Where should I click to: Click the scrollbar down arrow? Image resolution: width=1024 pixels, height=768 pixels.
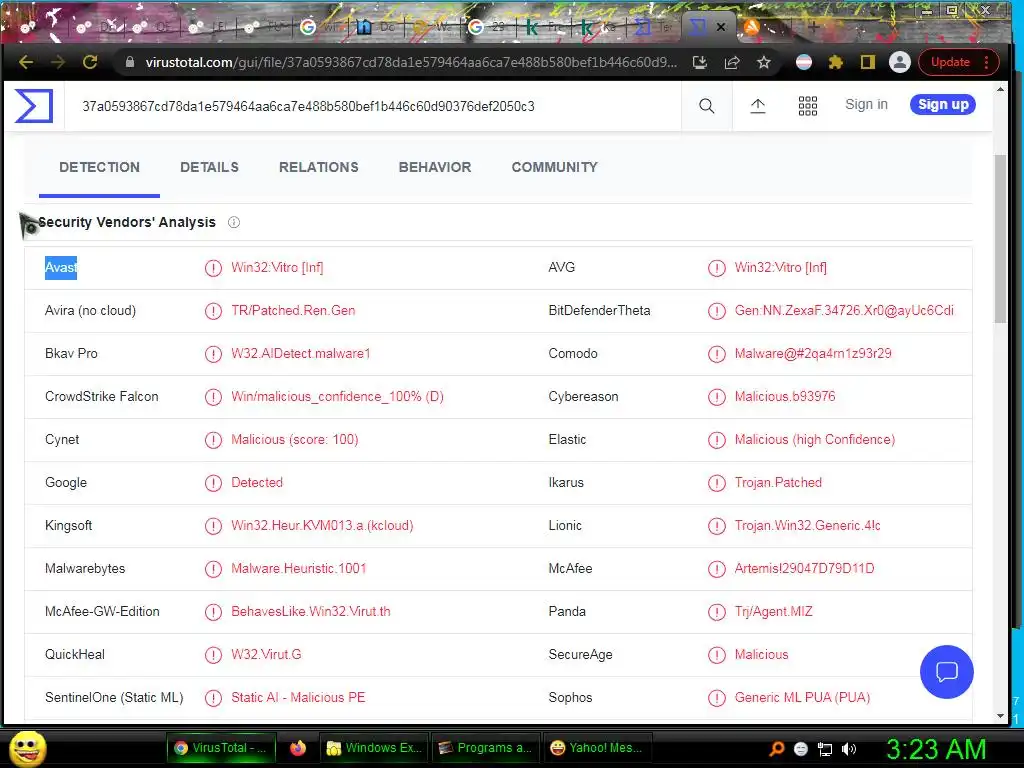(x=1000, y=716)
